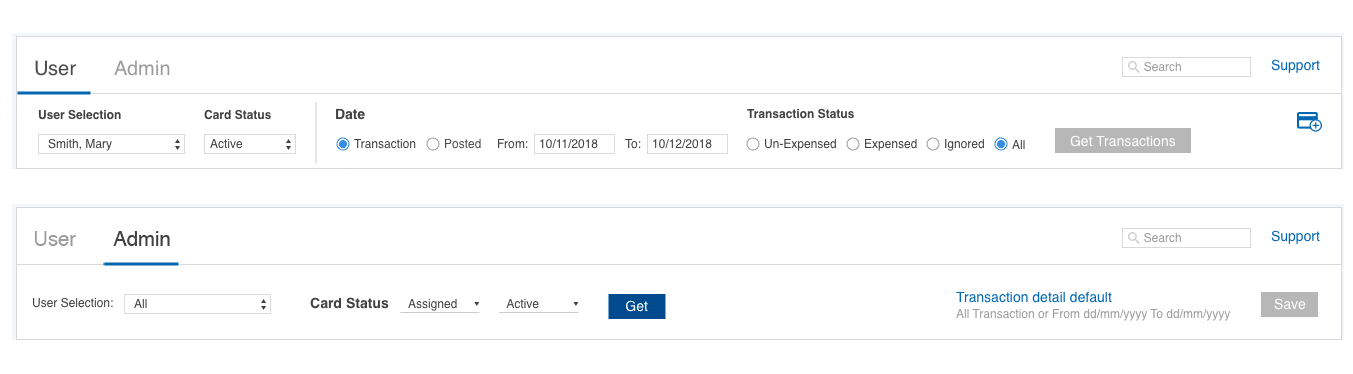The width and height of the screenshot is (1353, 374).
Task: Select the Posted date radio button
Action: (433, 144)
